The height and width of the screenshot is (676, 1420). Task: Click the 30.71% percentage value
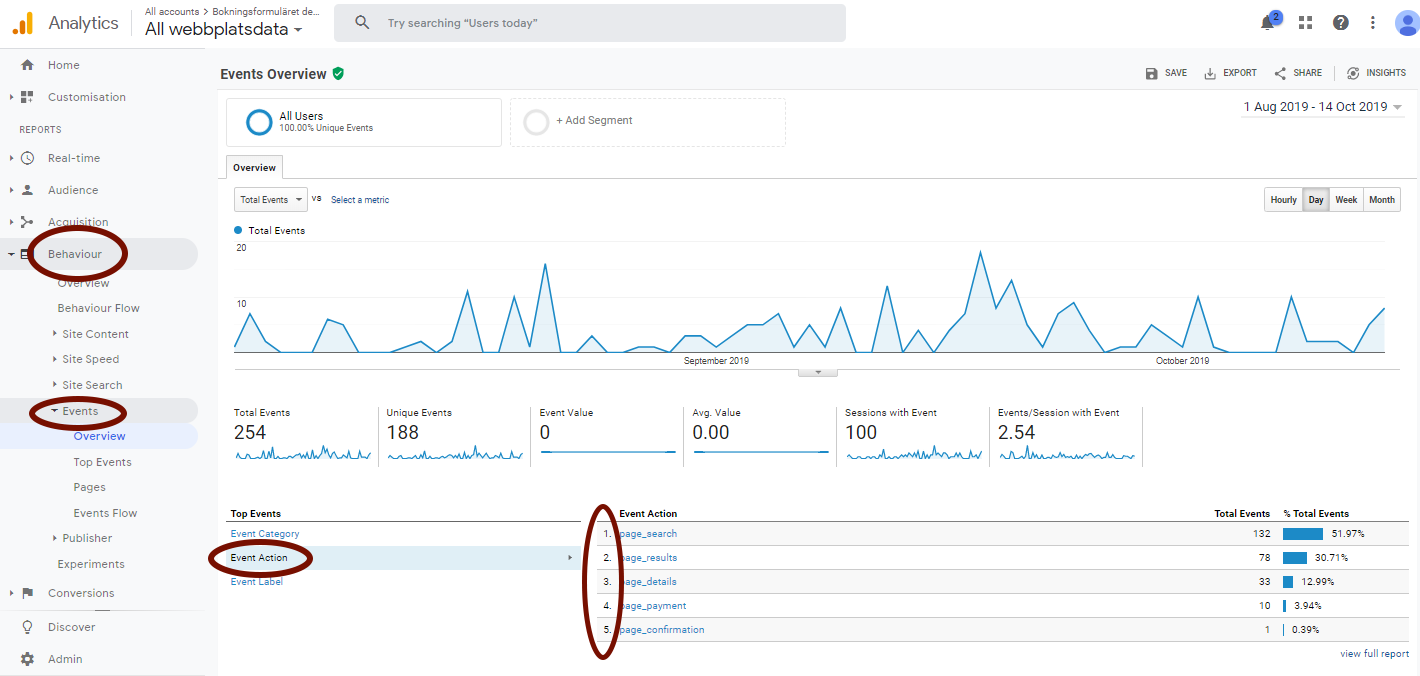point(1332,558)
